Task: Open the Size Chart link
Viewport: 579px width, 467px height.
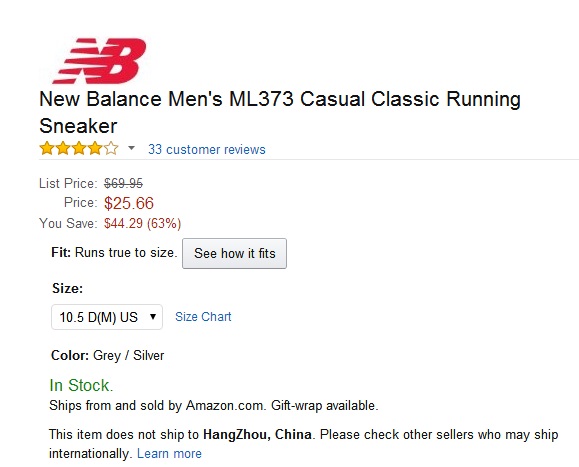Action: (x=203, y=316)
